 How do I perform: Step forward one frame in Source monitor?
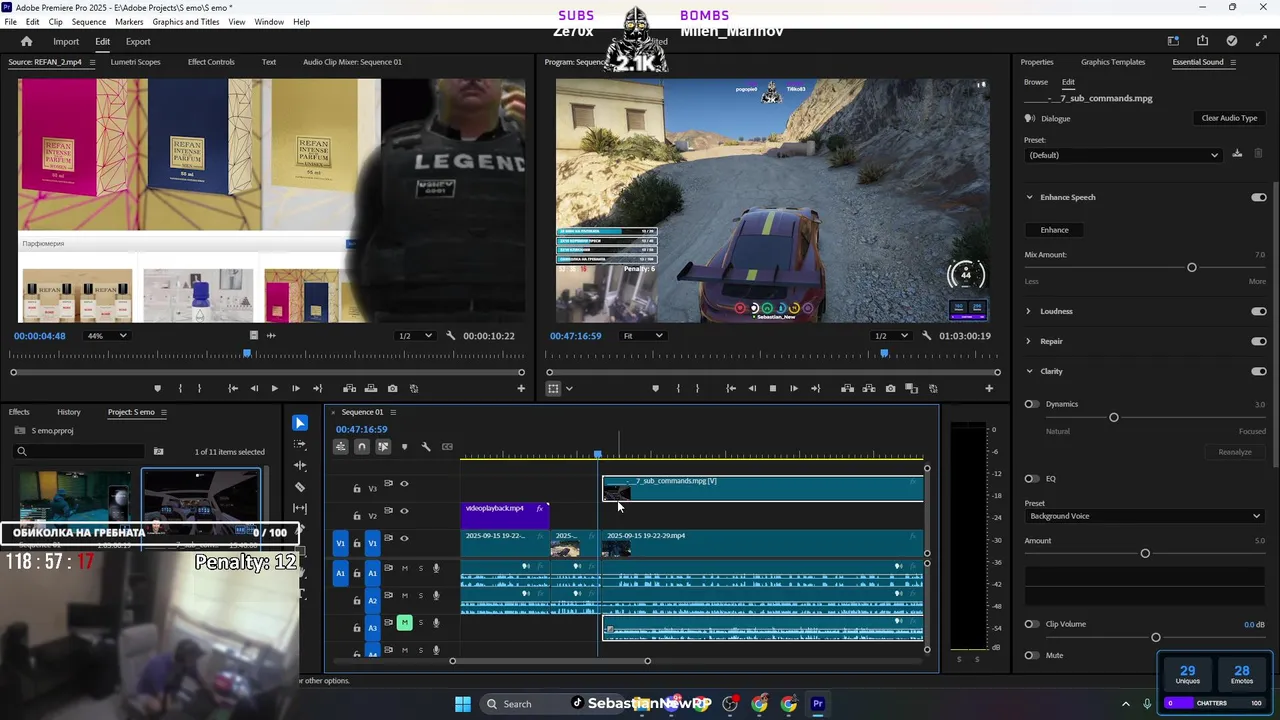tap(295, 388)
